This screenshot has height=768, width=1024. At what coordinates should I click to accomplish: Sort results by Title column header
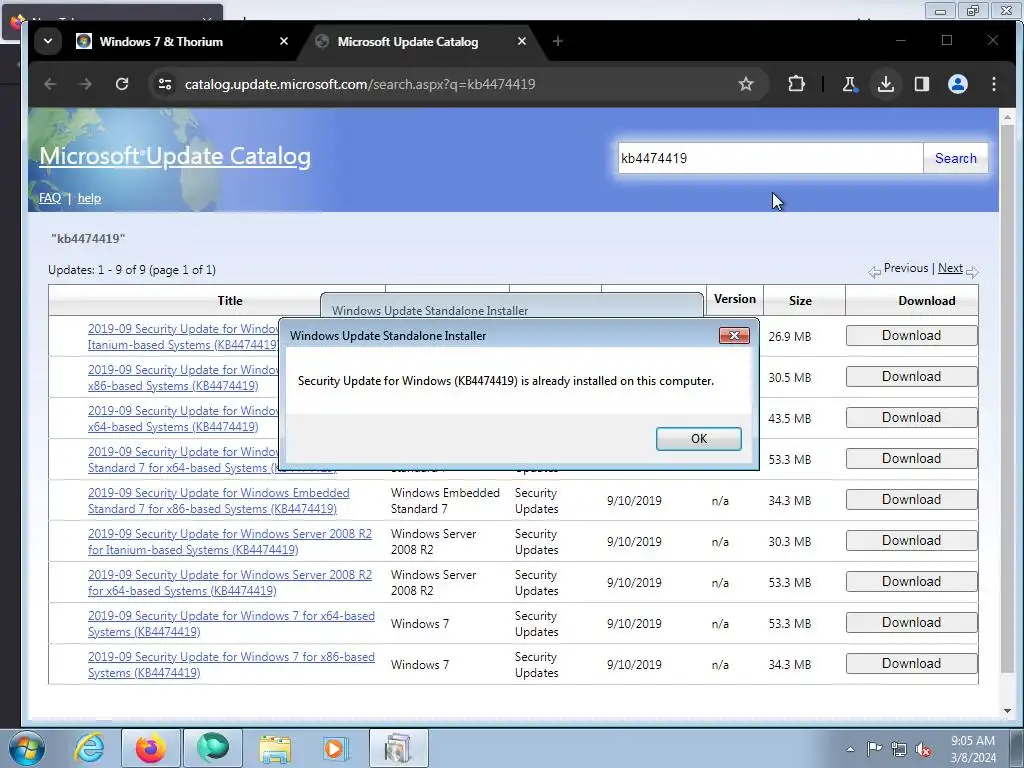pyautogui.click(x=229, y=300)
